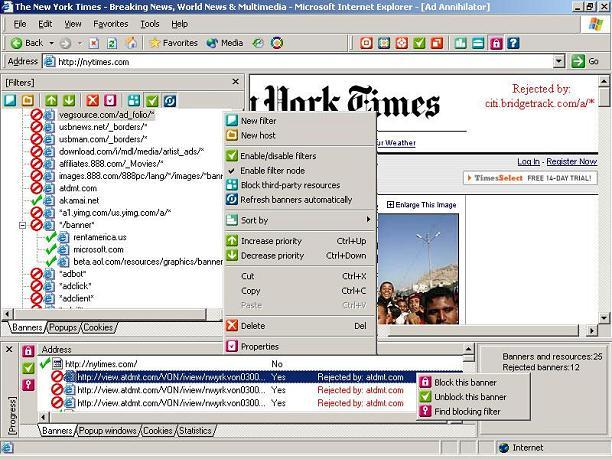Click the green down-arrow decrease priority toolbar icon
This screenshot has width=612, height=459.
(69, 101)
